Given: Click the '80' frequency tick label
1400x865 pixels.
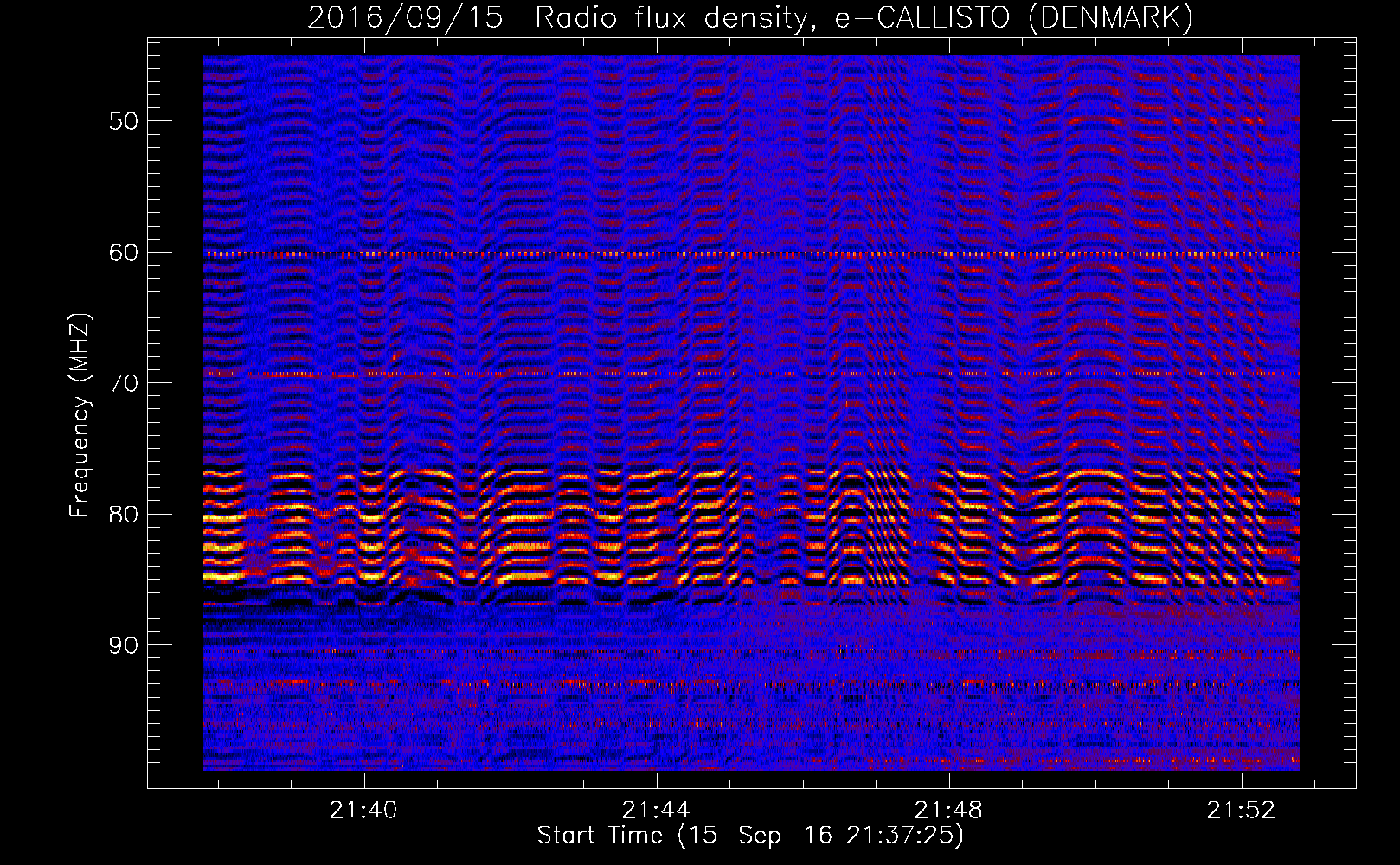Looking at the screenshot, I should [124, 514].
